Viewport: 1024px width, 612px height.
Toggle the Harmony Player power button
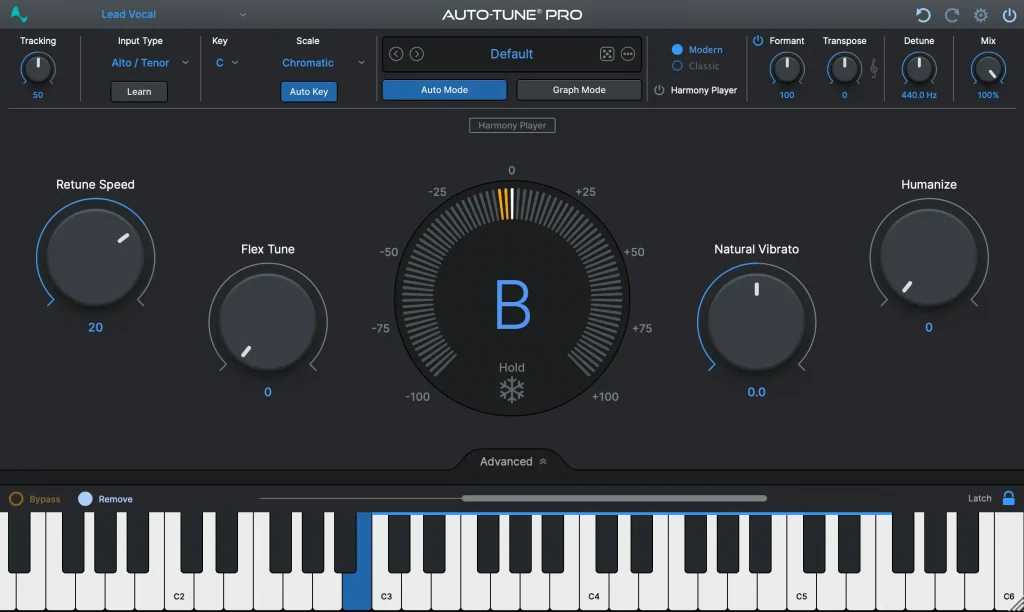(658, 90)
